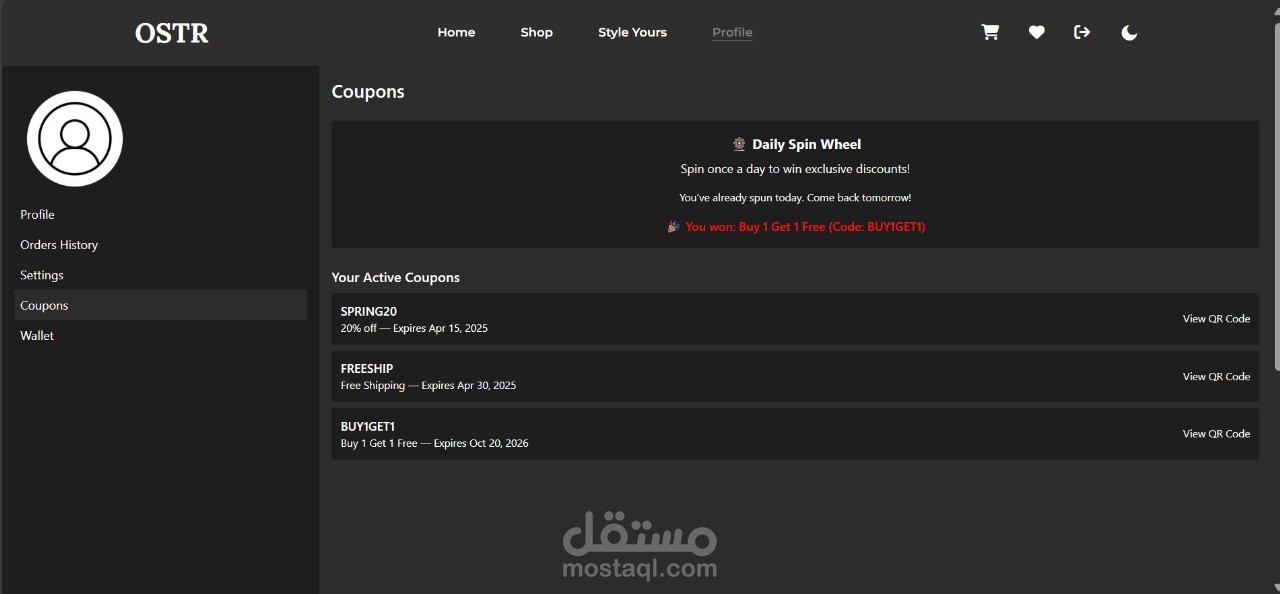Go to the Home page

pyautogui.click(x=456, y=32)
